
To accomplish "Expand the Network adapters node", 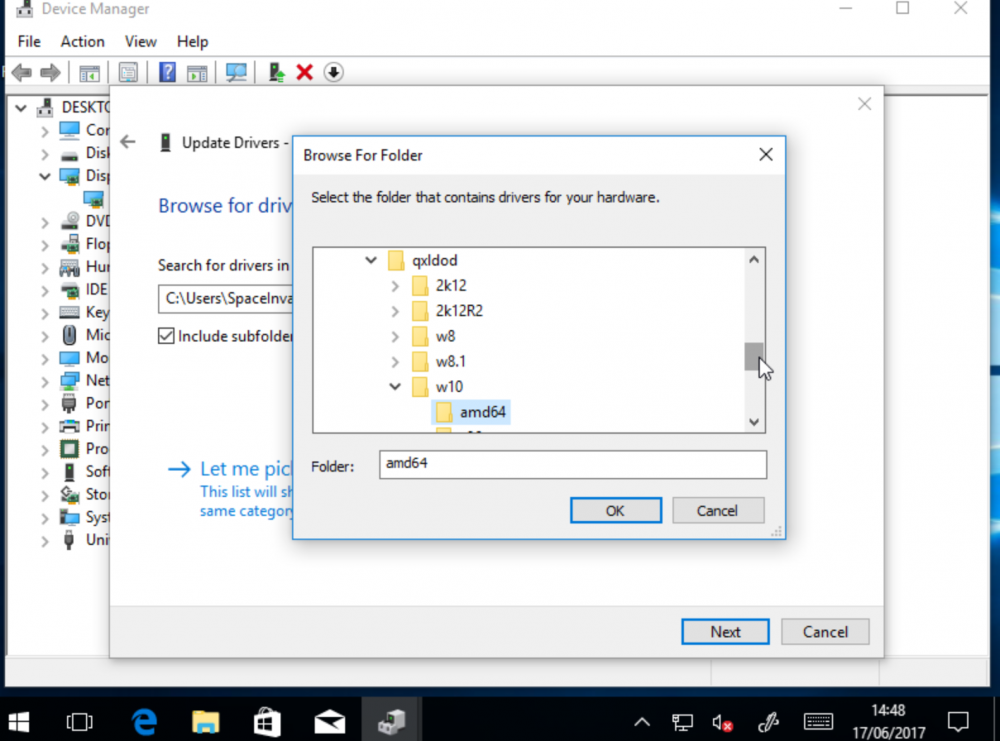I will click(x=45, y=381).
